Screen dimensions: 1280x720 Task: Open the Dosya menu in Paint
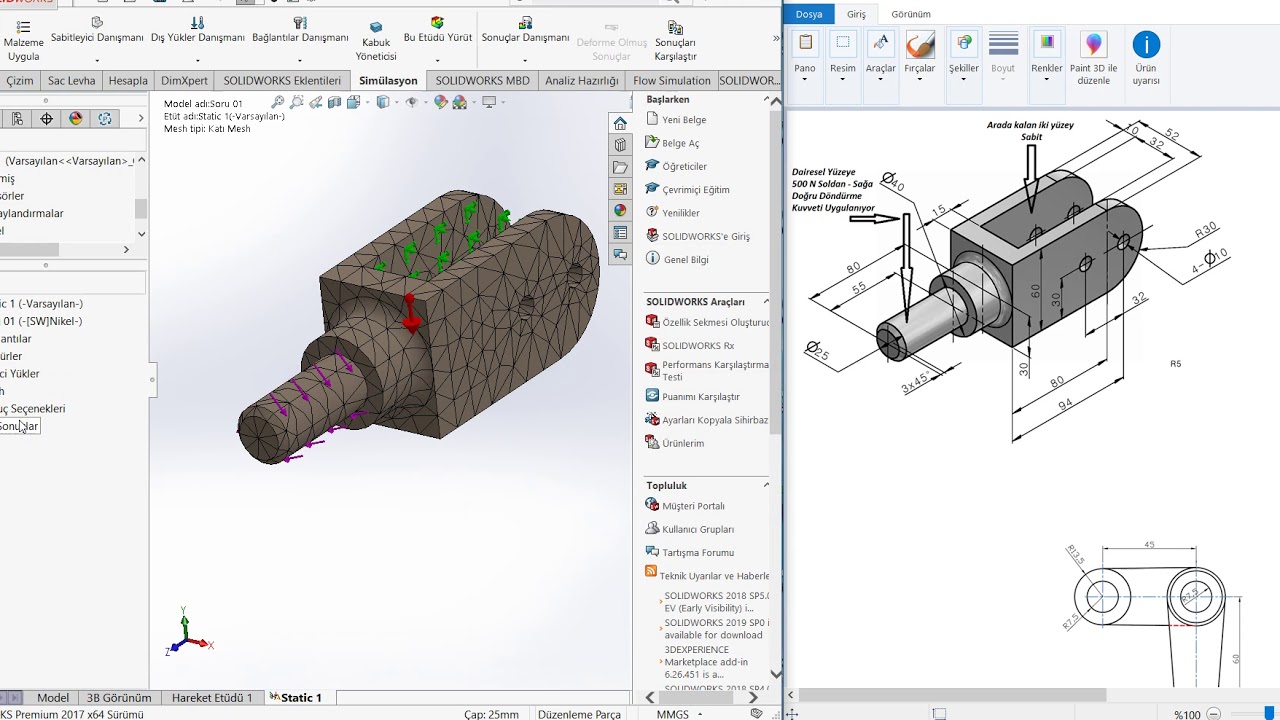point(809,14)
